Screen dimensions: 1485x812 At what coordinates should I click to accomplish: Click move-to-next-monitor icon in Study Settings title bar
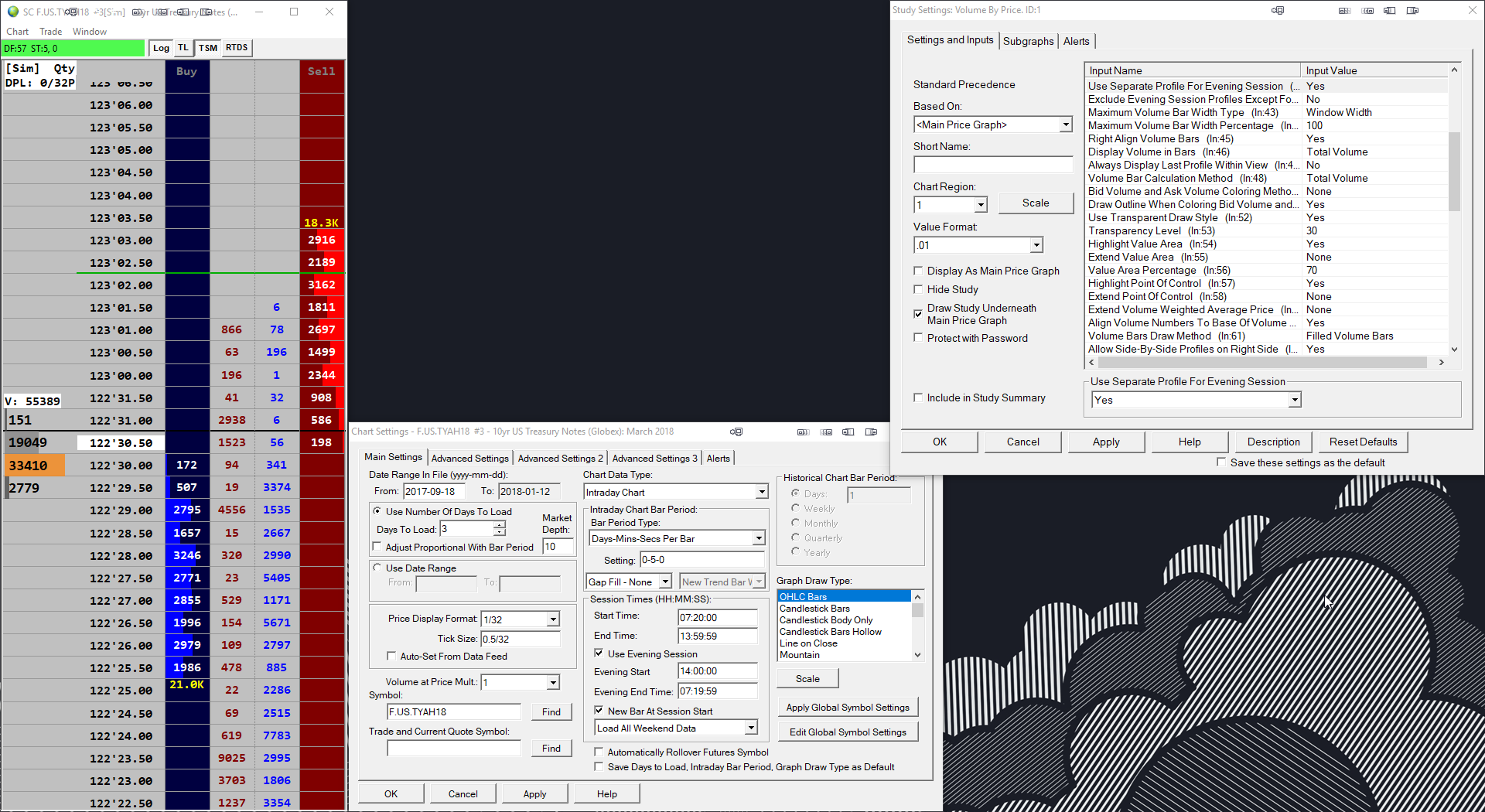coord(1278,10)
